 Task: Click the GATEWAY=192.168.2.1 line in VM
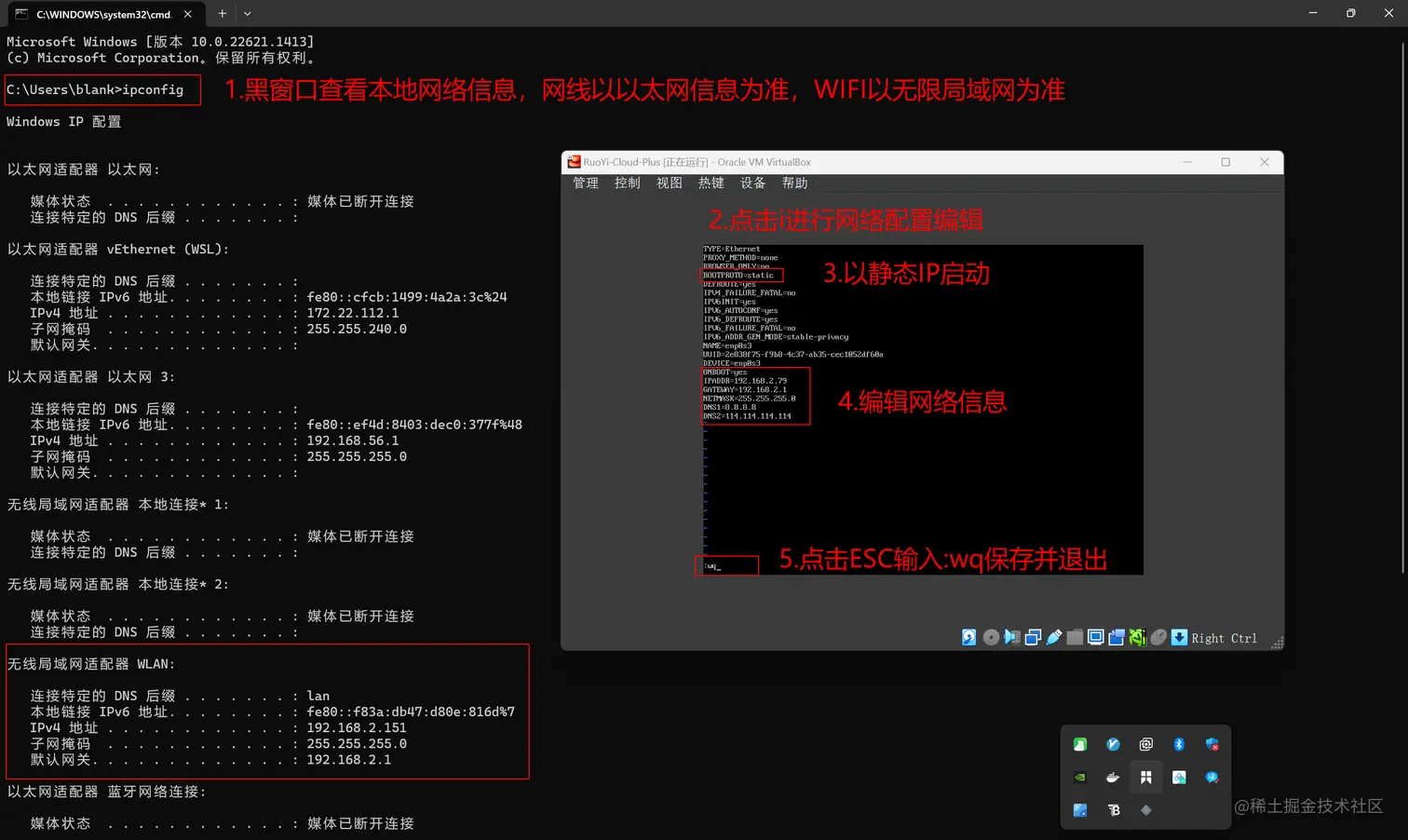click(745, 389)
